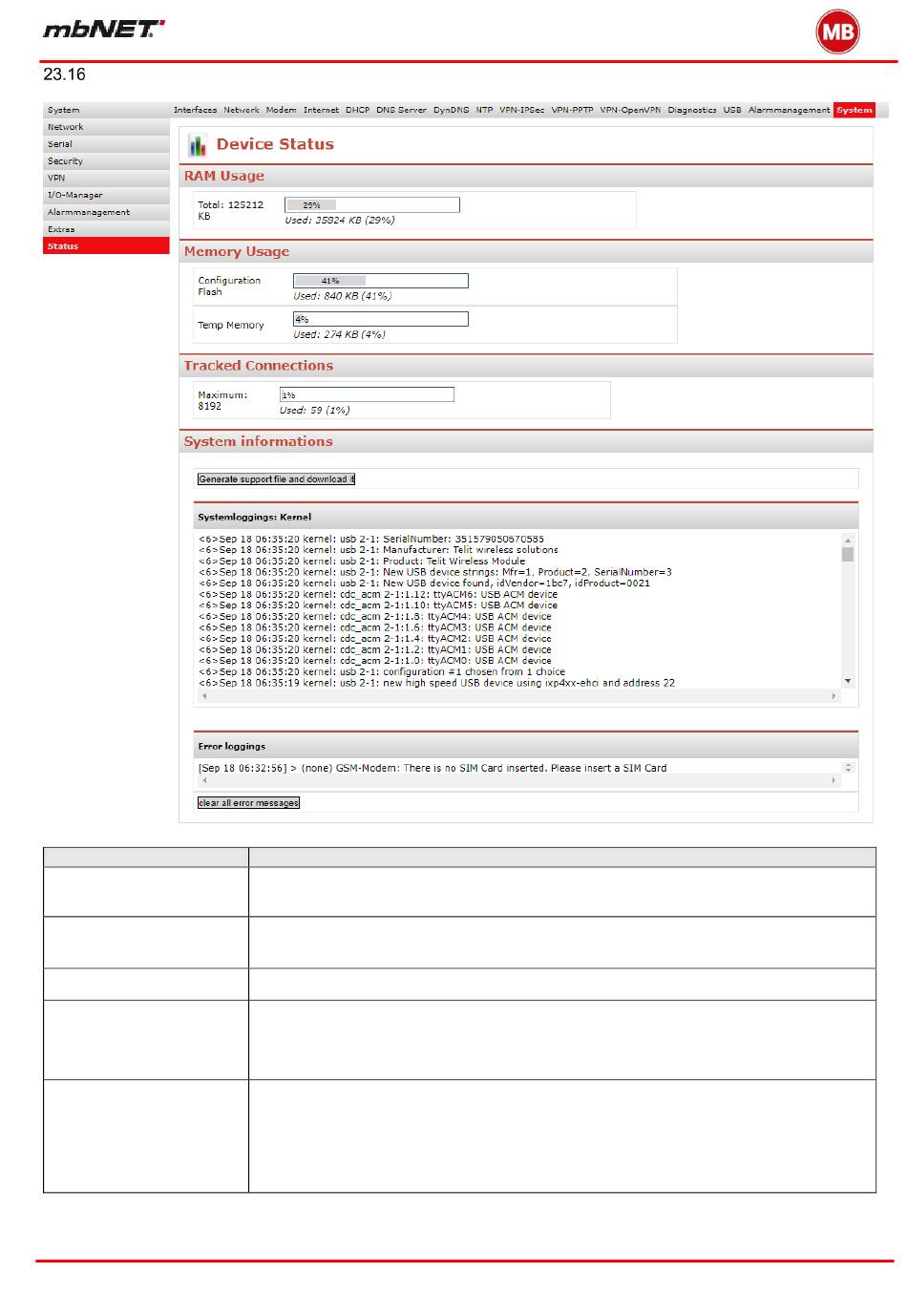Click kernel log horizontal scrollbar left arrow

tap(203, 696)
